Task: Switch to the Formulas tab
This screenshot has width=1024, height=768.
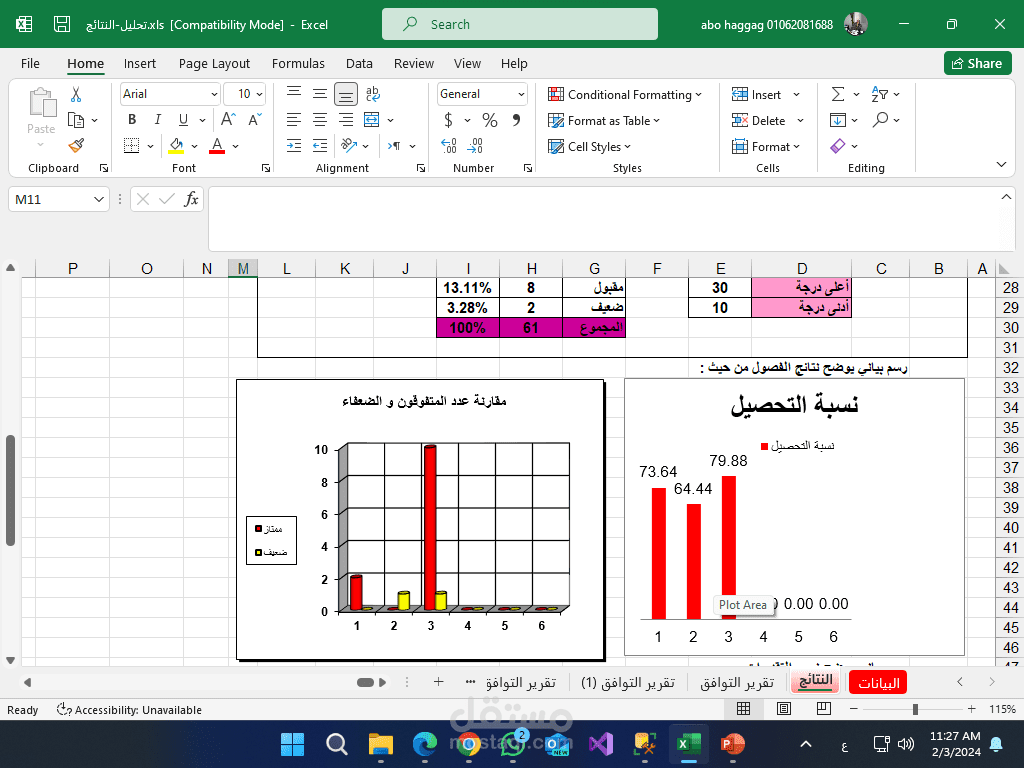Action: pos(298,63)
